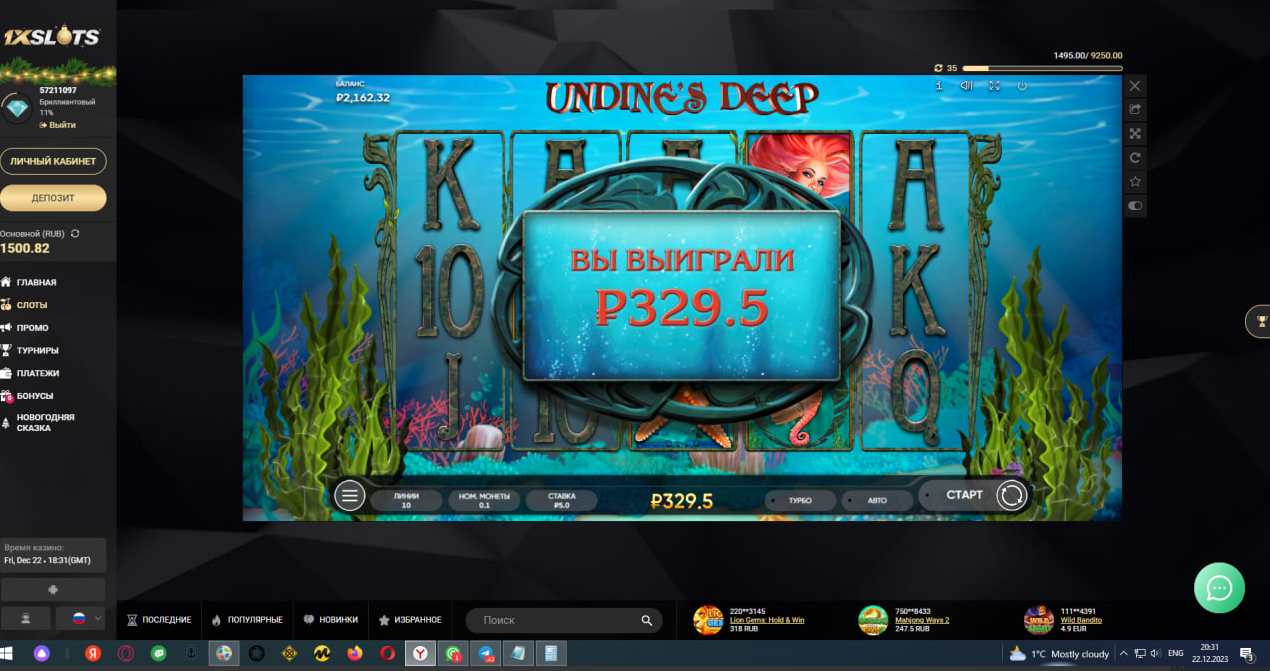Screen dimensions: 1270x671
Task: Click the 35 free spins refresh icon
Action: [938, 68]
